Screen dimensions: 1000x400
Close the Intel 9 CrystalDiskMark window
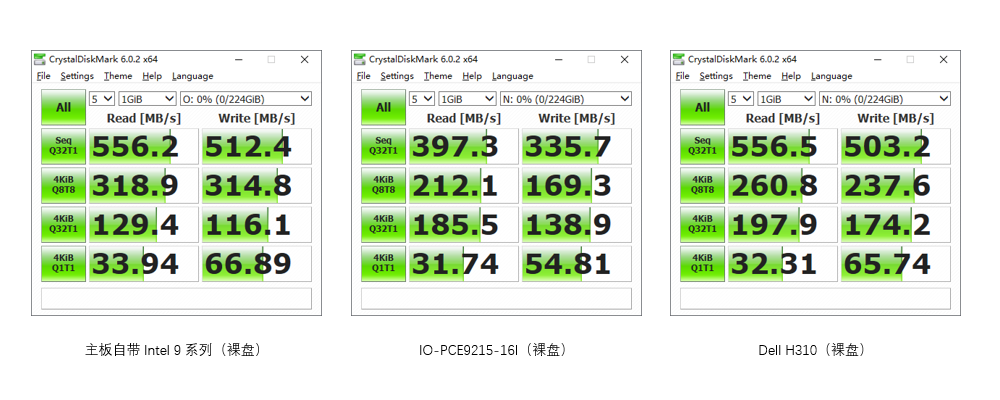pyautogui.click(x=304, y=59)
